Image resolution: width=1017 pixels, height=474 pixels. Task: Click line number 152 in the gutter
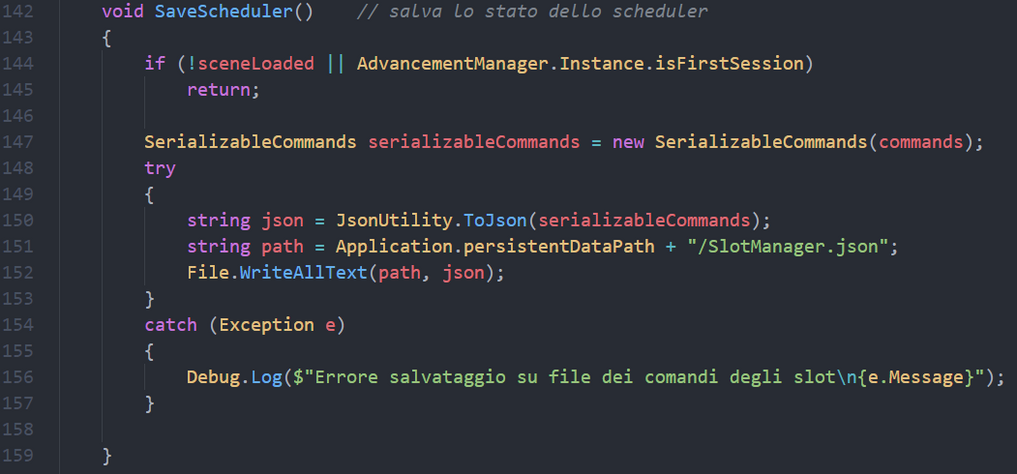point(18,272)
